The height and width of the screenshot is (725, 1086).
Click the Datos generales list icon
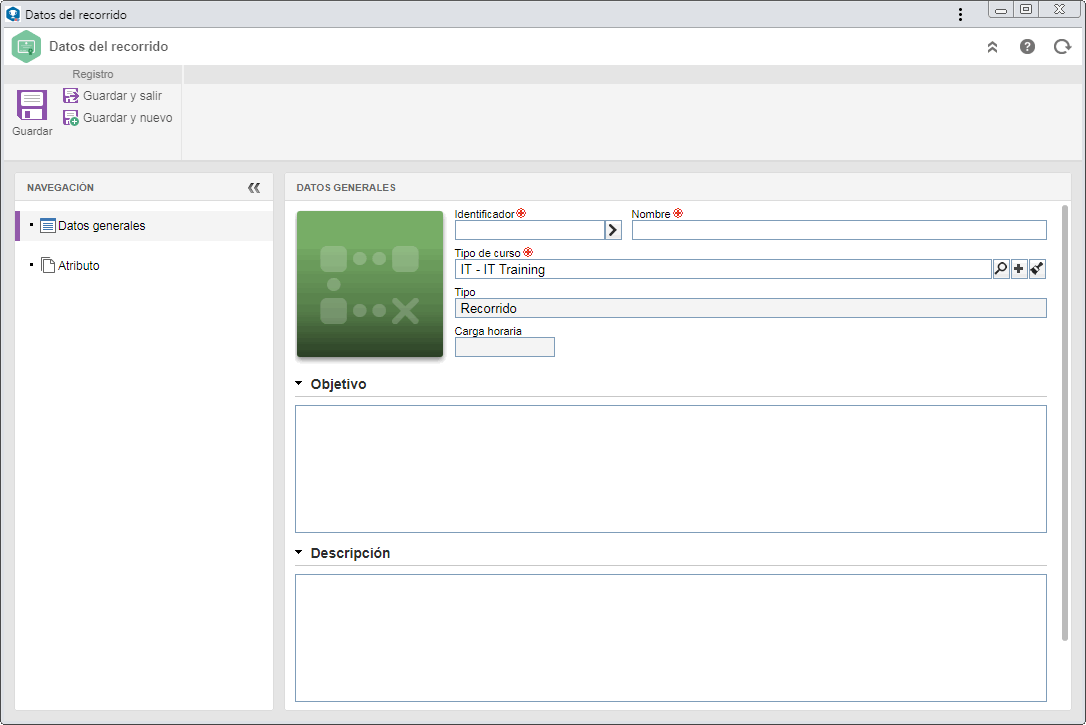tap(48, 226)
